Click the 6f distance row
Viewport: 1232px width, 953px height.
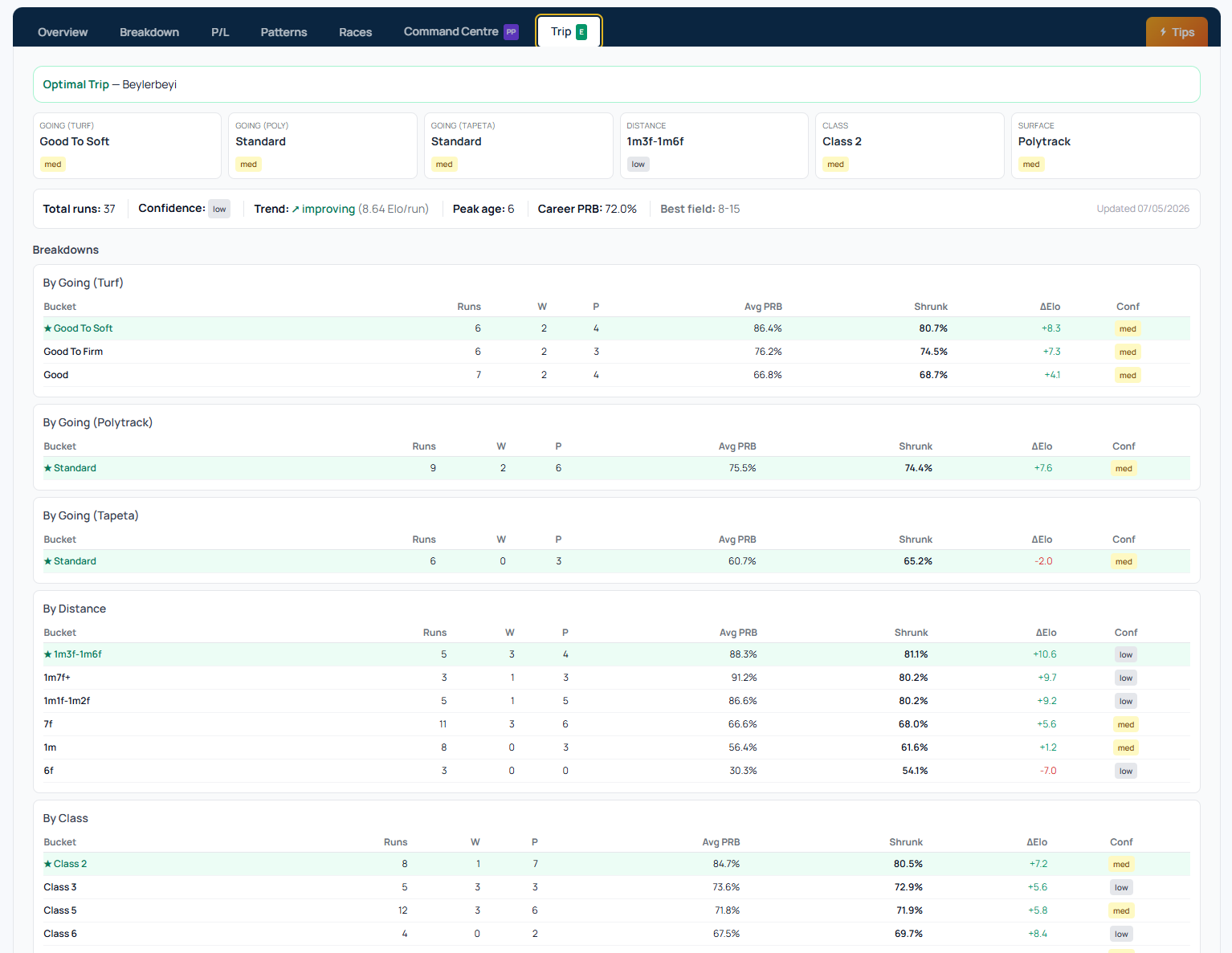tap(617, 771)
